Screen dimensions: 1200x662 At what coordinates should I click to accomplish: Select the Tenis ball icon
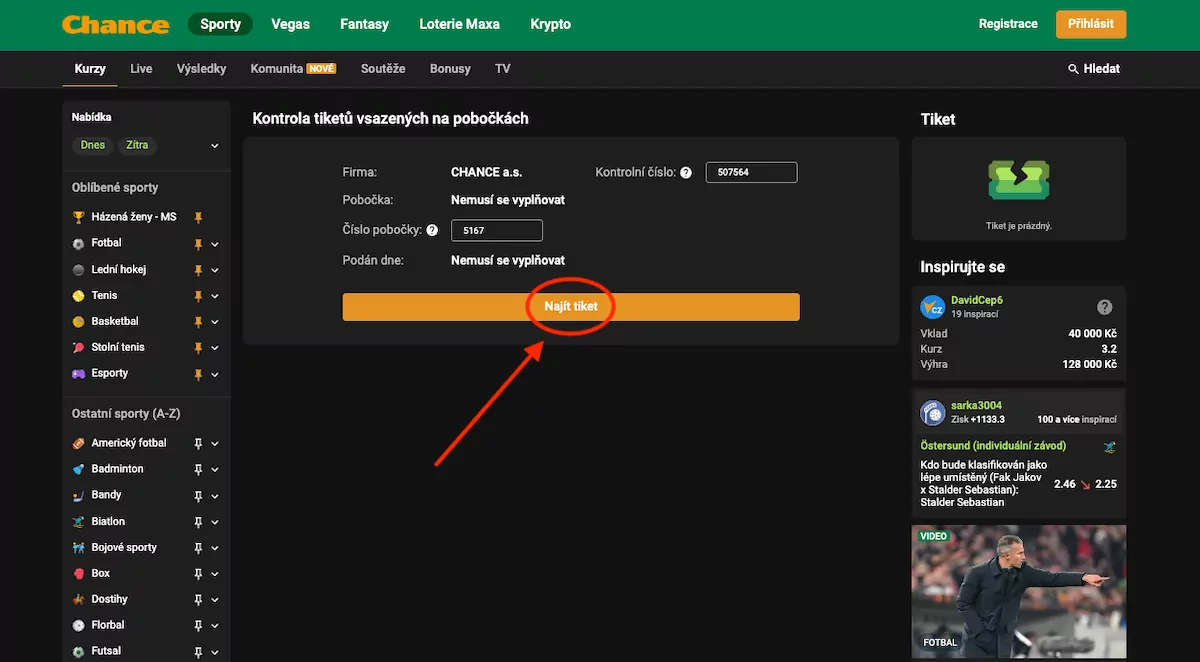pos(78,295)
